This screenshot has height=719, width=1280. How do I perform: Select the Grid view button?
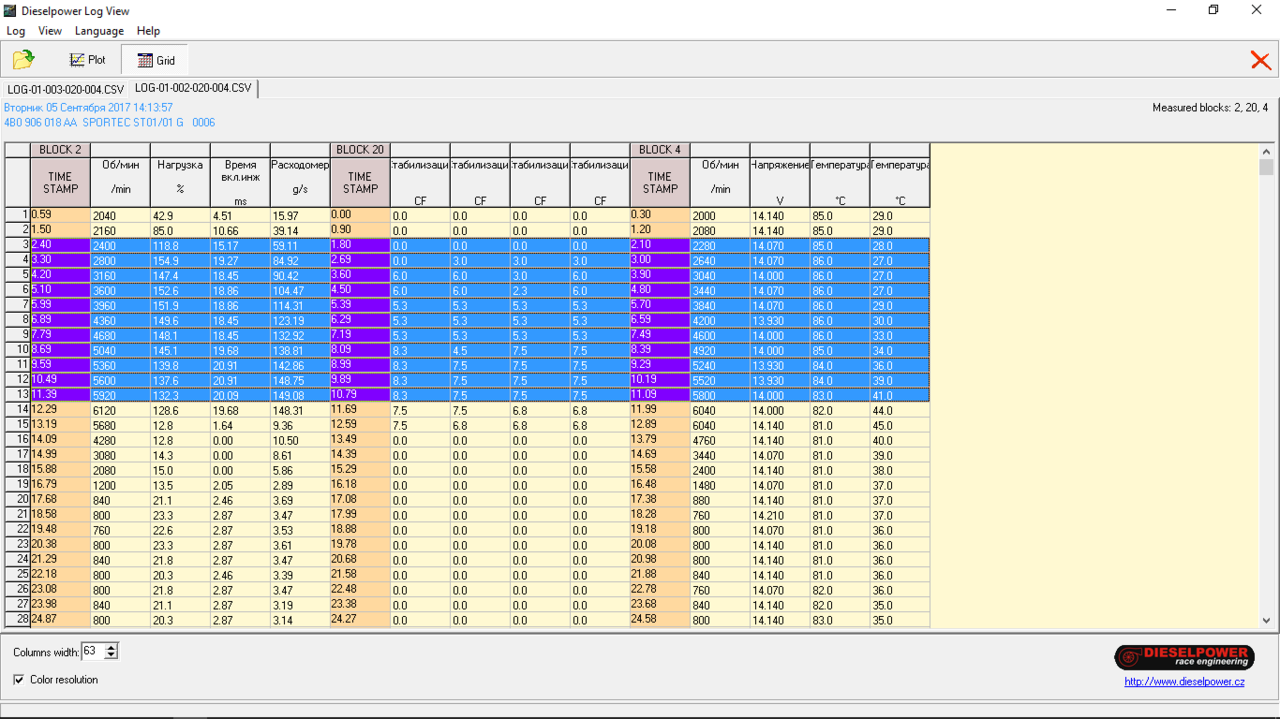pos(155,60)
